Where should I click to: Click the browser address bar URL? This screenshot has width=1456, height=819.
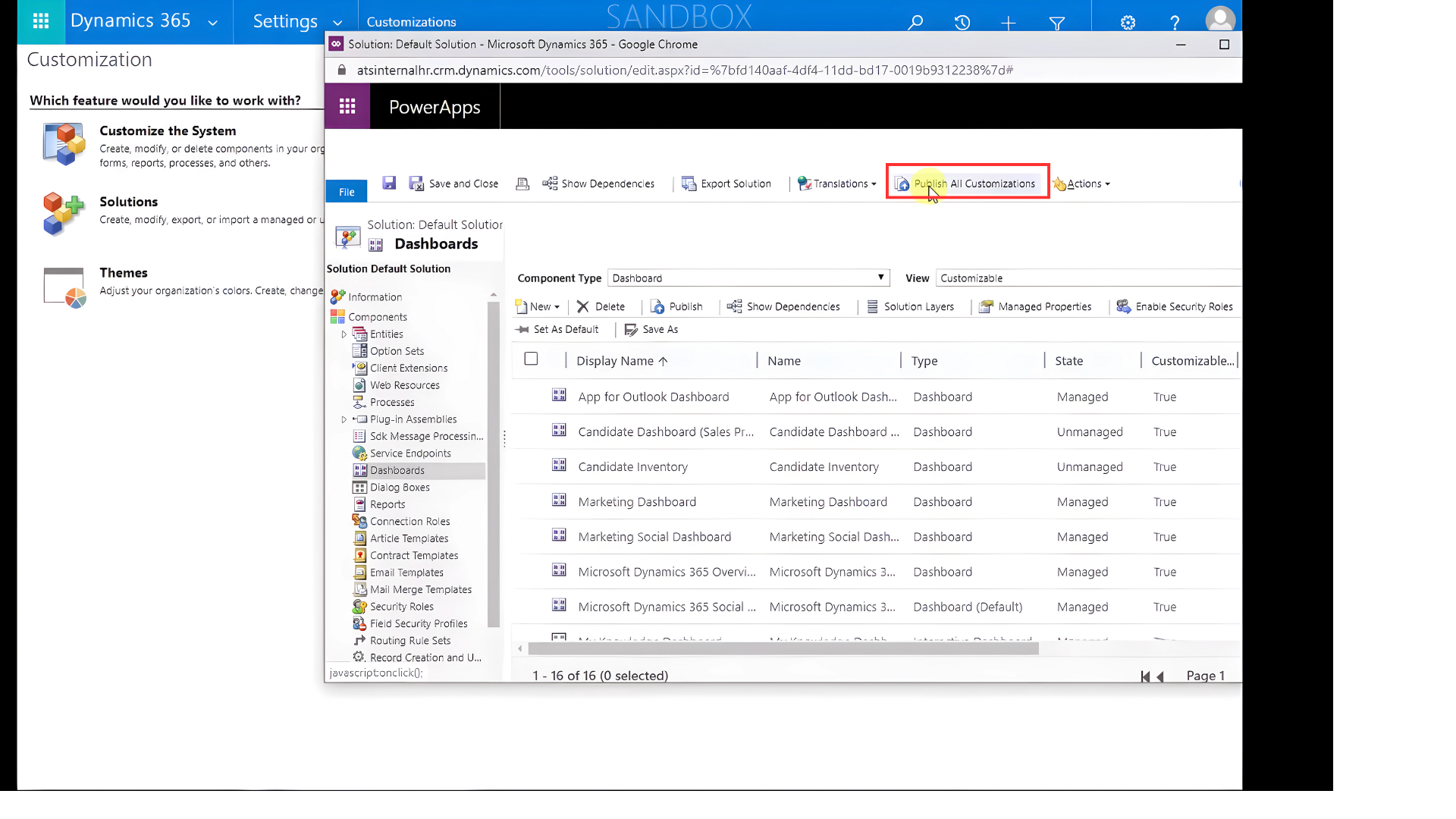685,70
